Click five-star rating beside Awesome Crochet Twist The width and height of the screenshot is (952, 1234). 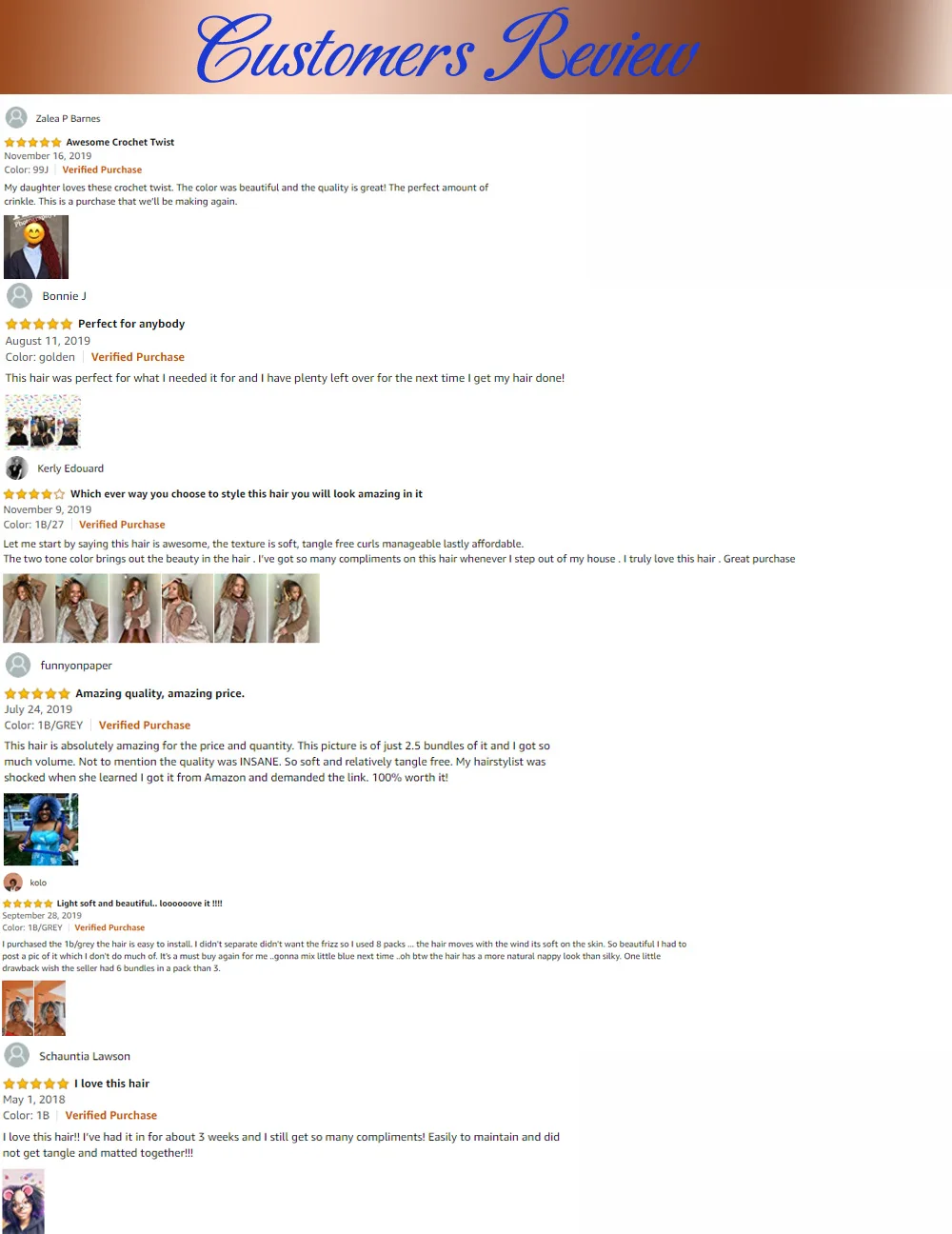(x=33, y=142)
